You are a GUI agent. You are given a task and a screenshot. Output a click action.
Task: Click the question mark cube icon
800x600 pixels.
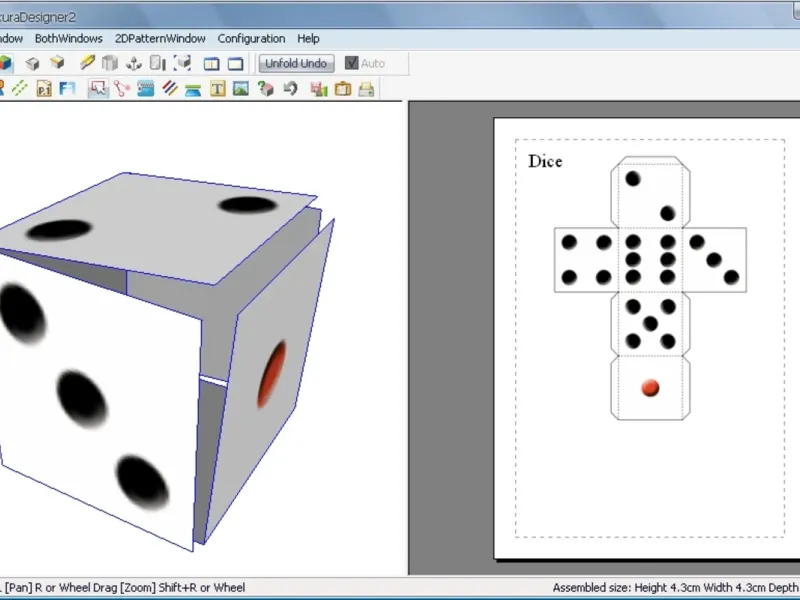[265, 89]
